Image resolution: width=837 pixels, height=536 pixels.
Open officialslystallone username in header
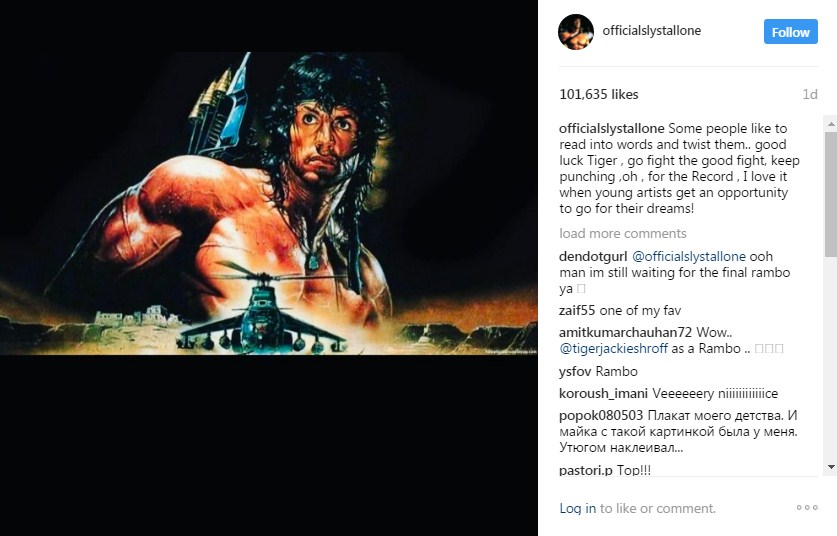click(652, 31)
